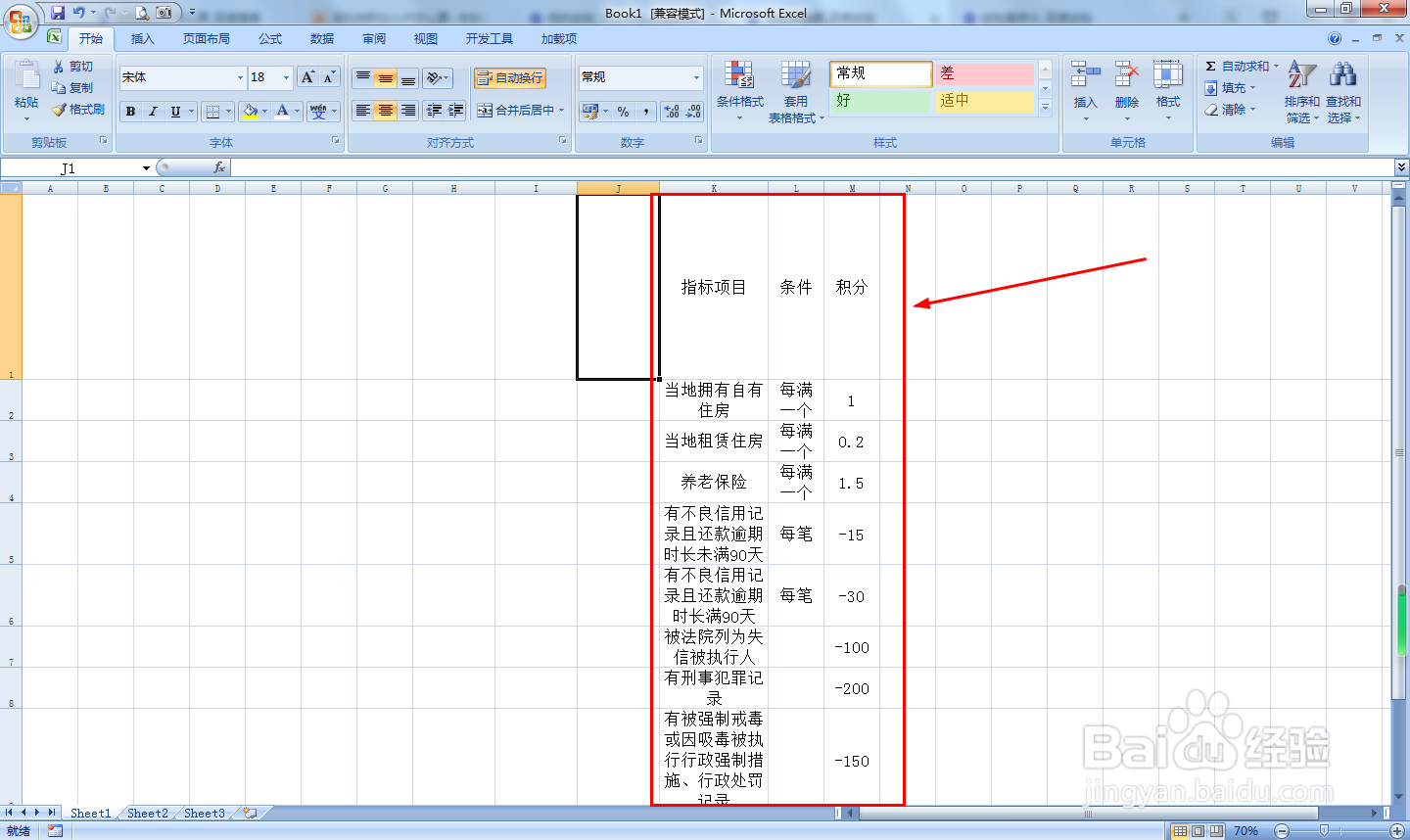Expand the cell styles gallery
This screenshot has height=840, width=1410.
tap(1045, 108)
